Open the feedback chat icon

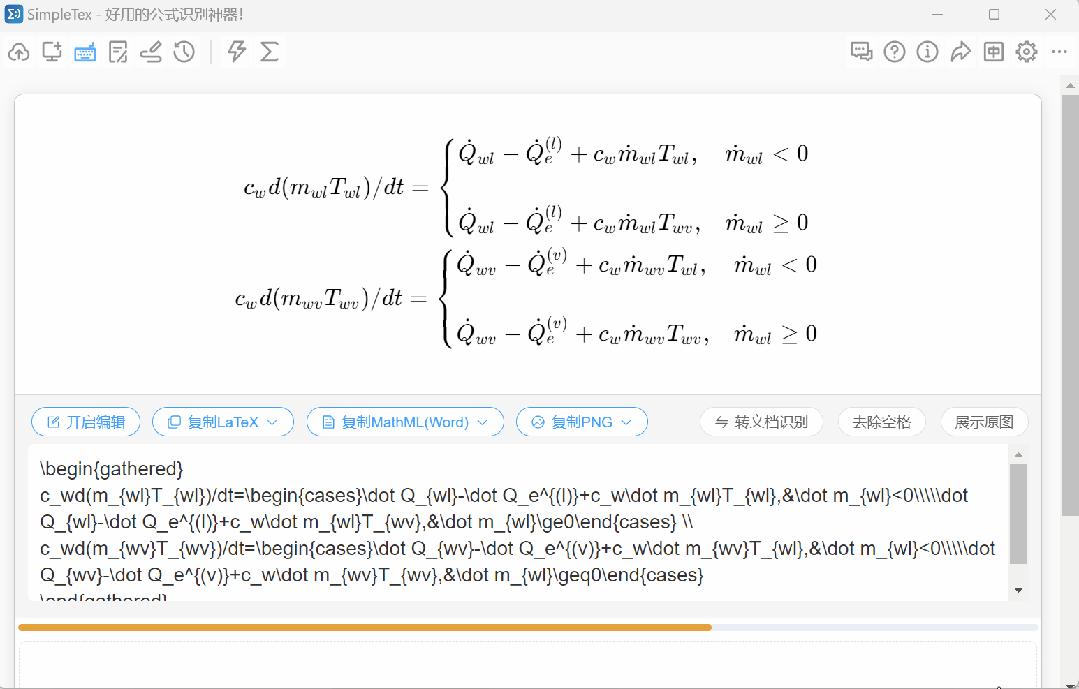coord(861,52)
